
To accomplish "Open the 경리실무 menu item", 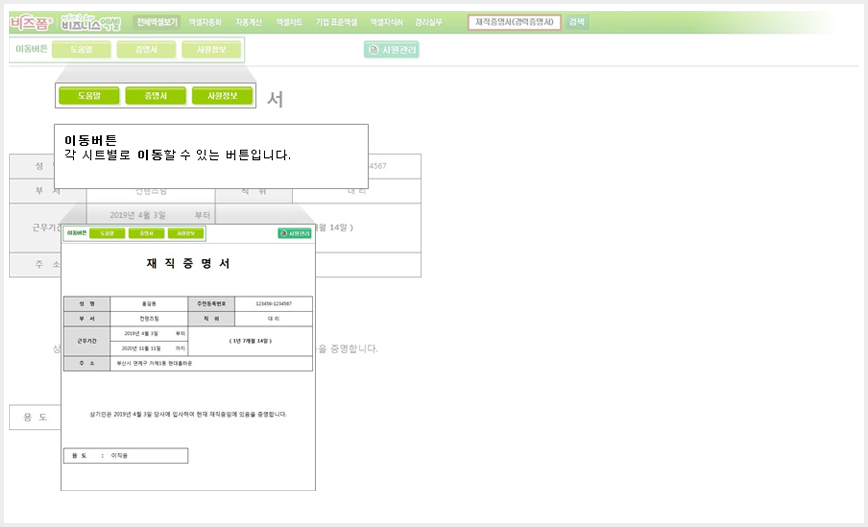I will [428, 22].
